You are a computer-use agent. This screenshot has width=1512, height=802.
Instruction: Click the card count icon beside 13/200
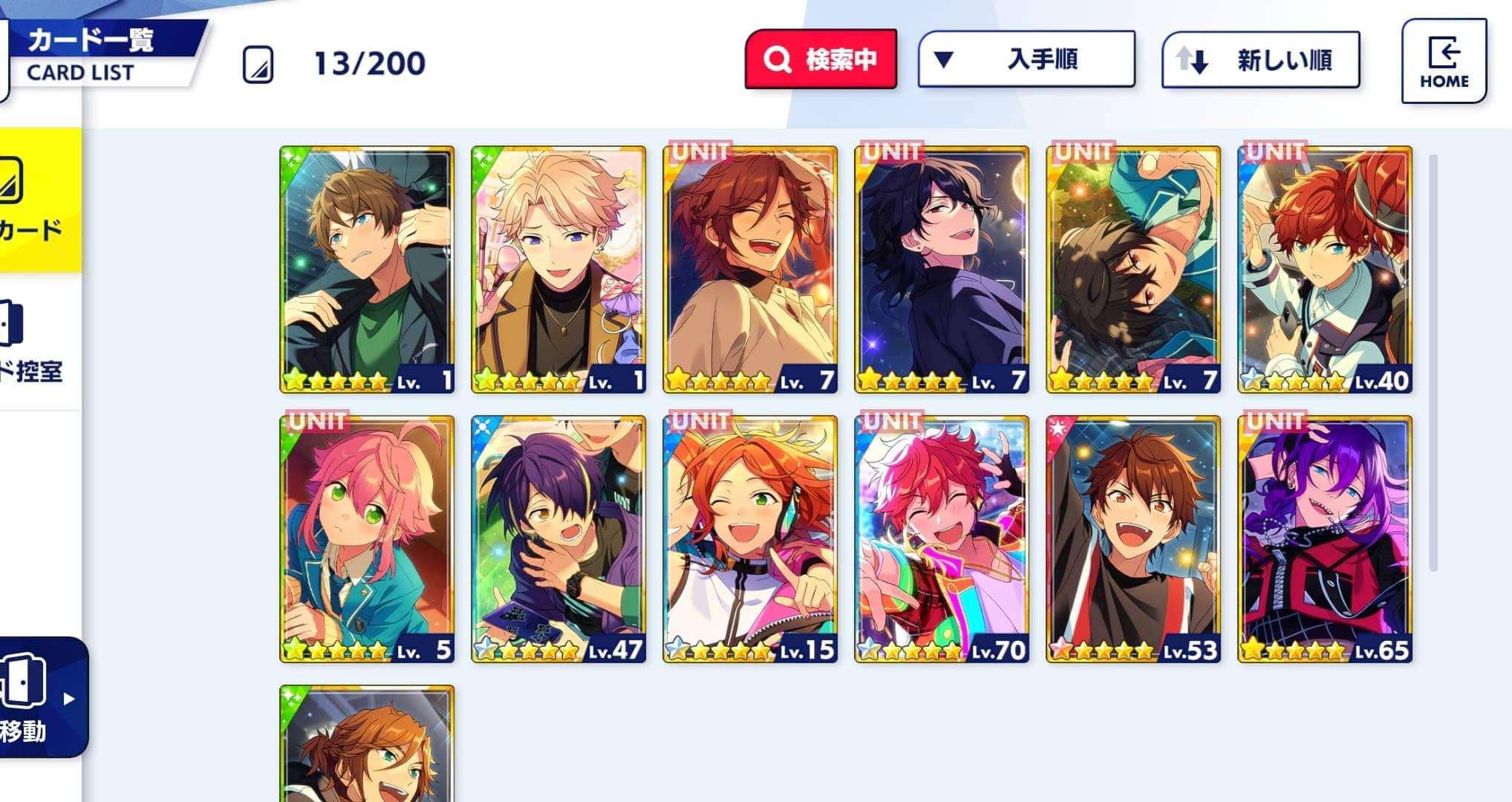258,65
